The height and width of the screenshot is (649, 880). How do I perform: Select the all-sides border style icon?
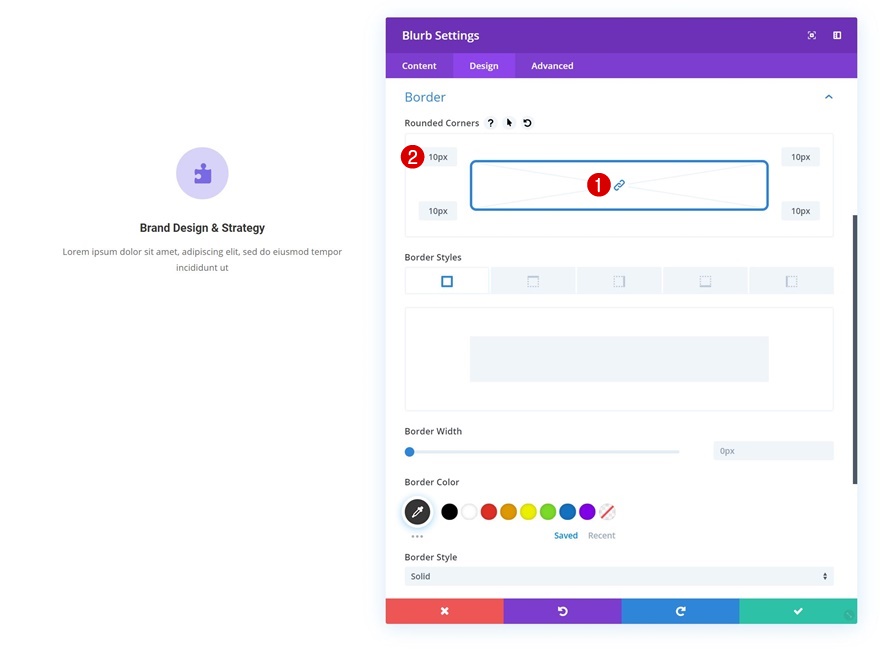(x=447, y=281)
